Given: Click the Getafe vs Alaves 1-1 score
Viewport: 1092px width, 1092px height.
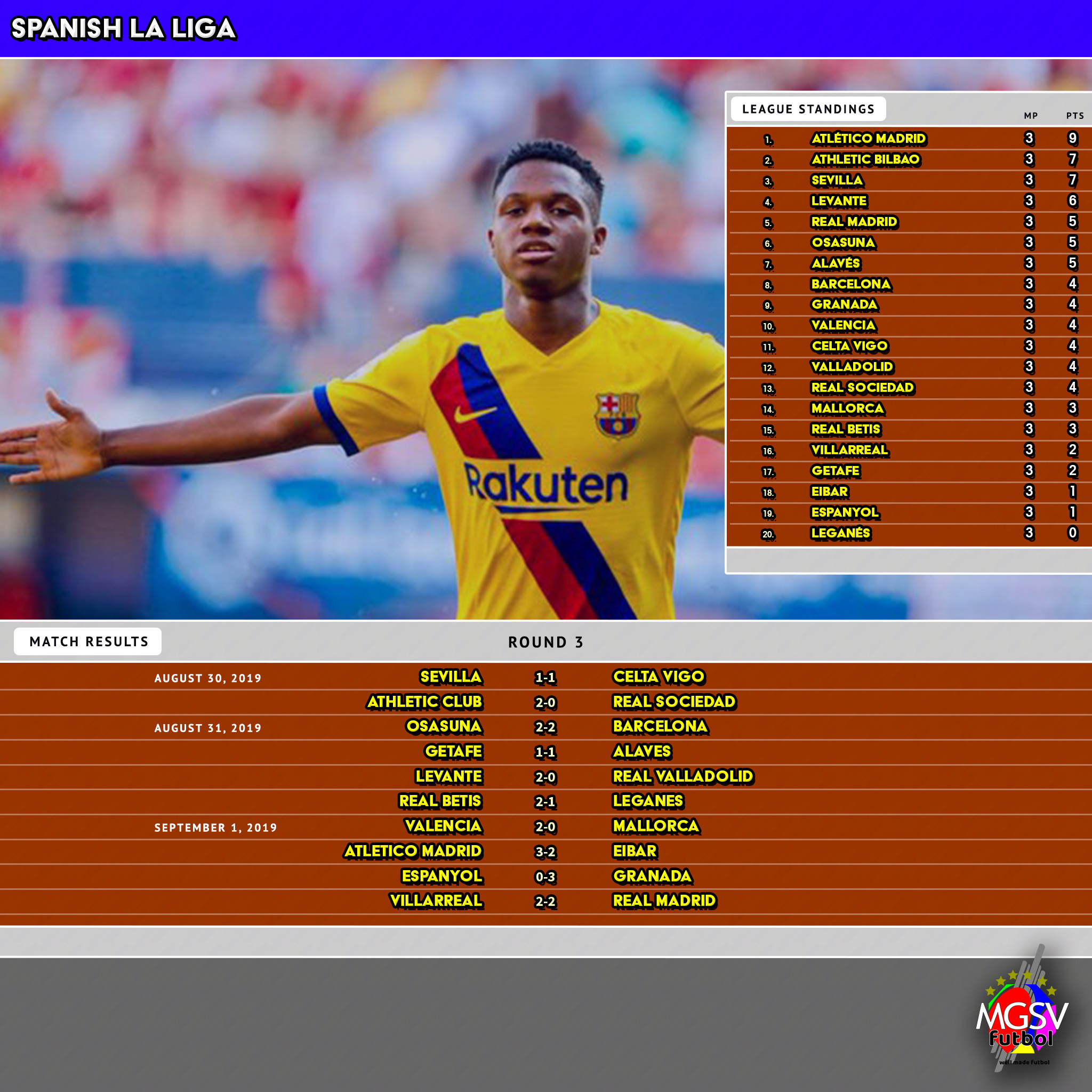Looking at the screenshot, I should point(545,752).
